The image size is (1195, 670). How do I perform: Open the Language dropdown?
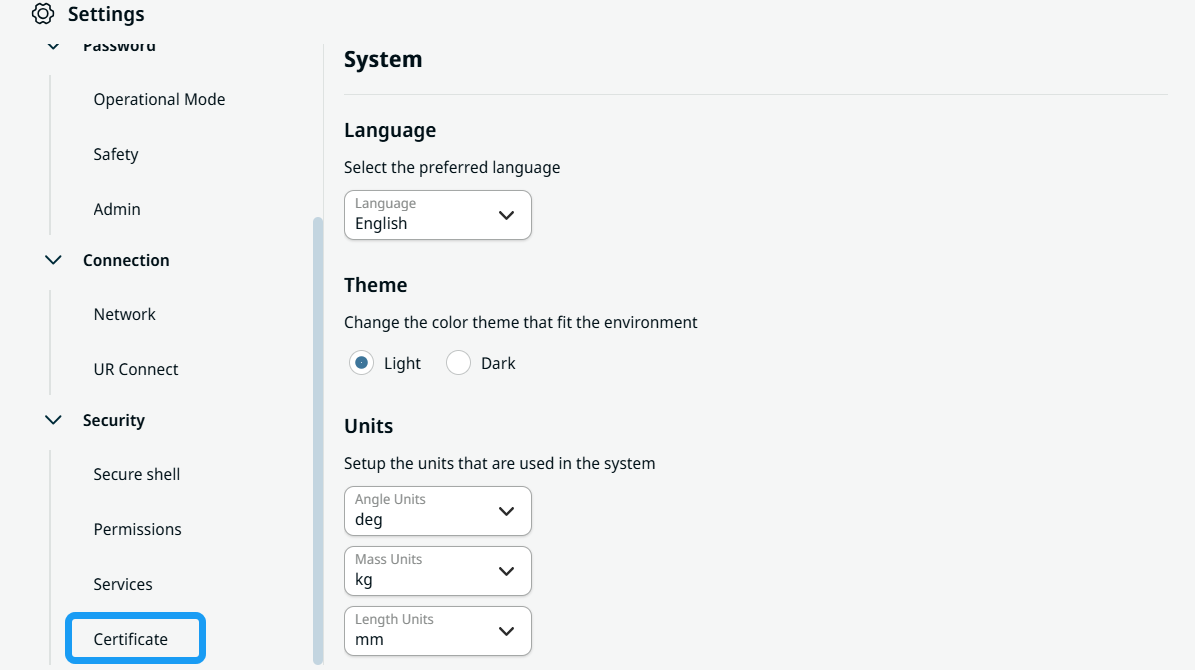tap(437, 215)
